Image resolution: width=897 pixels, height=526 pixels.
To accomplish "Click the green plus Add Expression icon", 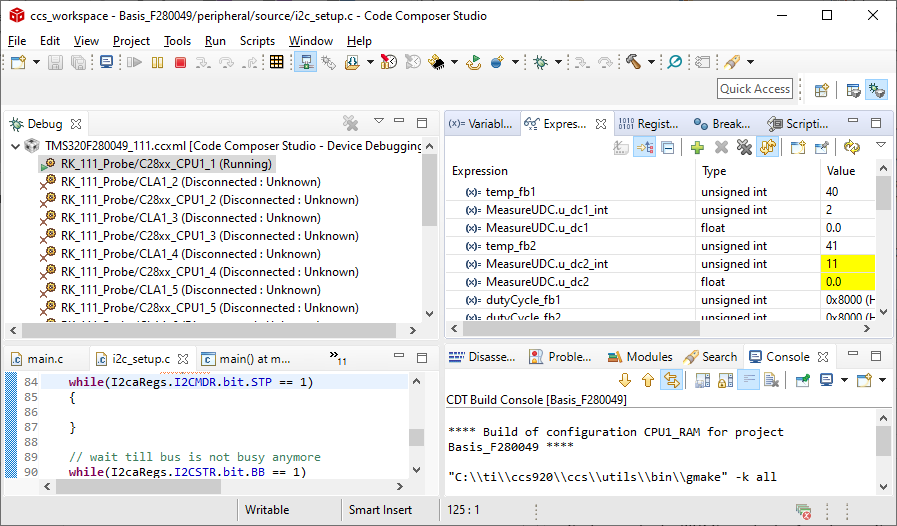I will 697,148.
